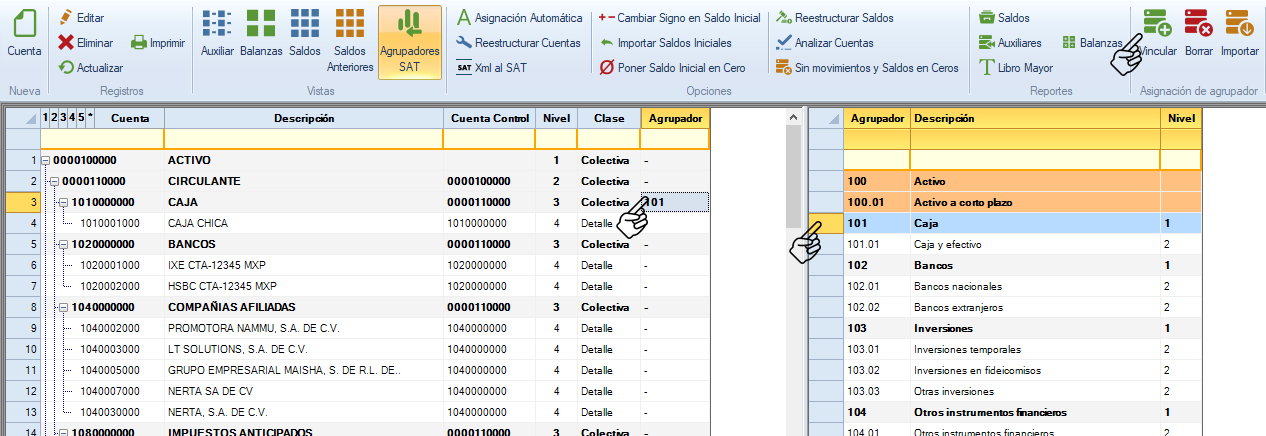Click Xml al SAT option
Image resolution: width=1266 pixels, height=436 pixels.
(491, 68)
